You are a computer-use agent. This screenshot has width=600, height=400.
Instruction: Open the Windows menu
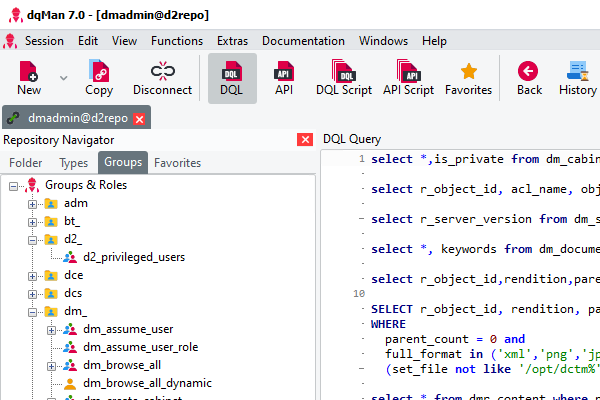pyautogui.click(x=383, y=41)
